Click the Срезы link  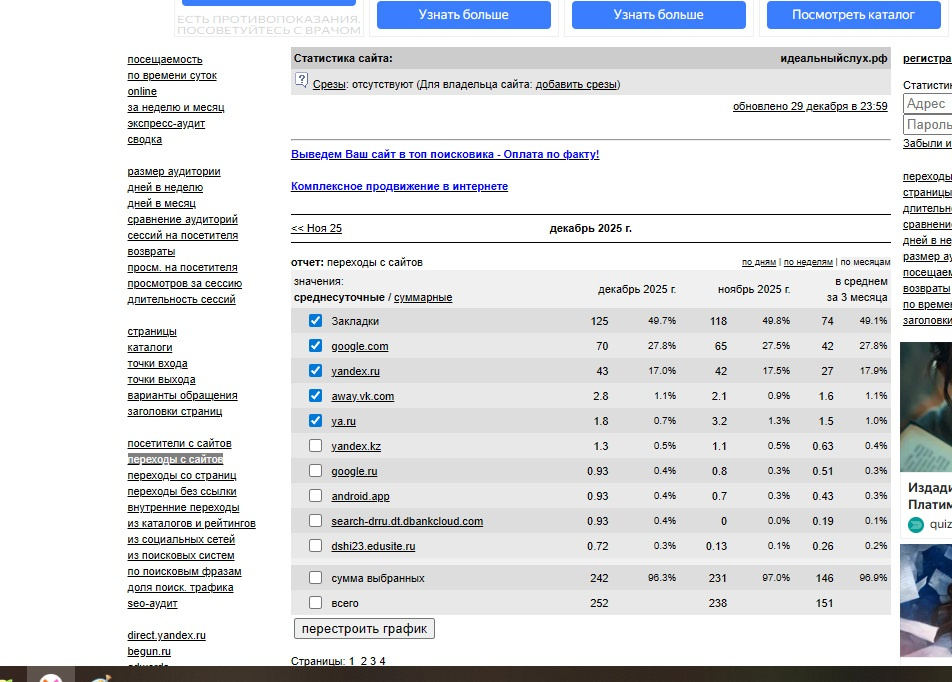click(x=329, y=84)
